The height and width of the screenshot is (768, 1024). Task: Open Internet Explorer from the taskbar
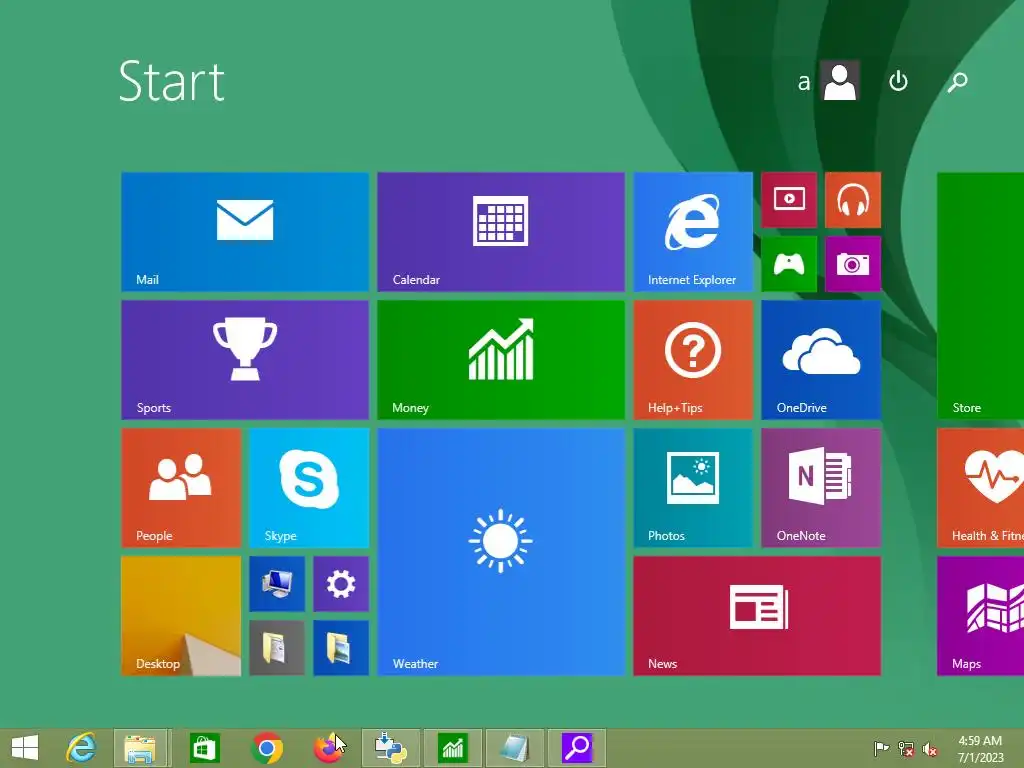click(x=81, y=748)
